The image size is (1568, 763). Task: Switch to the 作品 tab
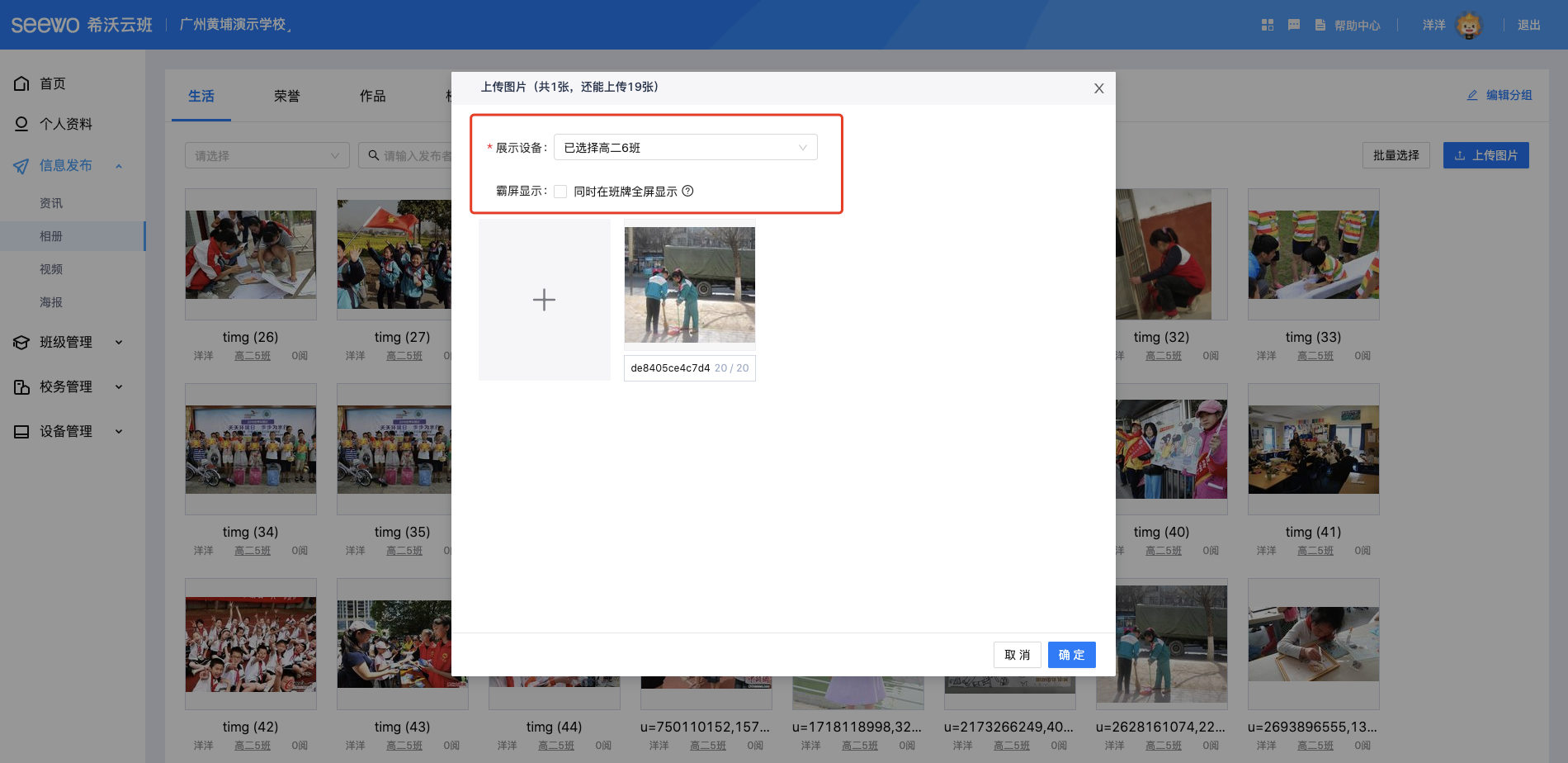click(372, 96)
